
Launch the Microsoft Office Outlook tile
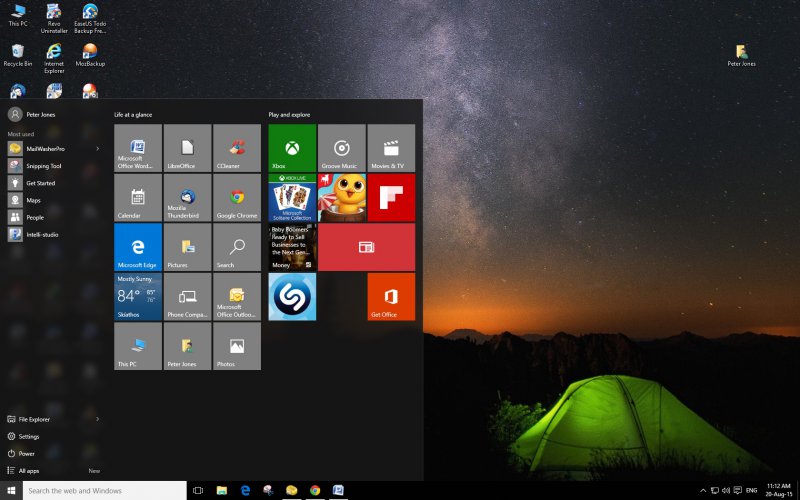click(237, 296)
